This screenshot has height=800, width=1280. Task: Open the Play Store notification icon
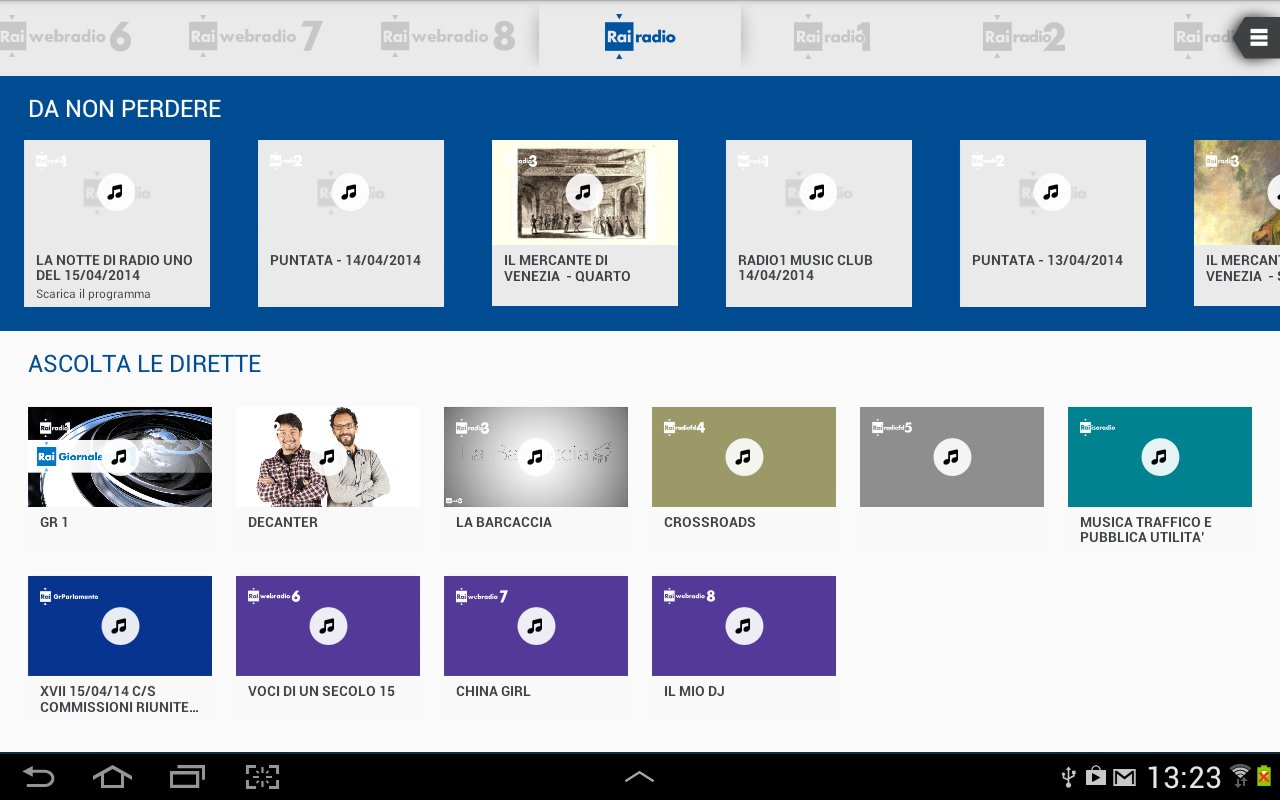click(x=1096, y=776)
